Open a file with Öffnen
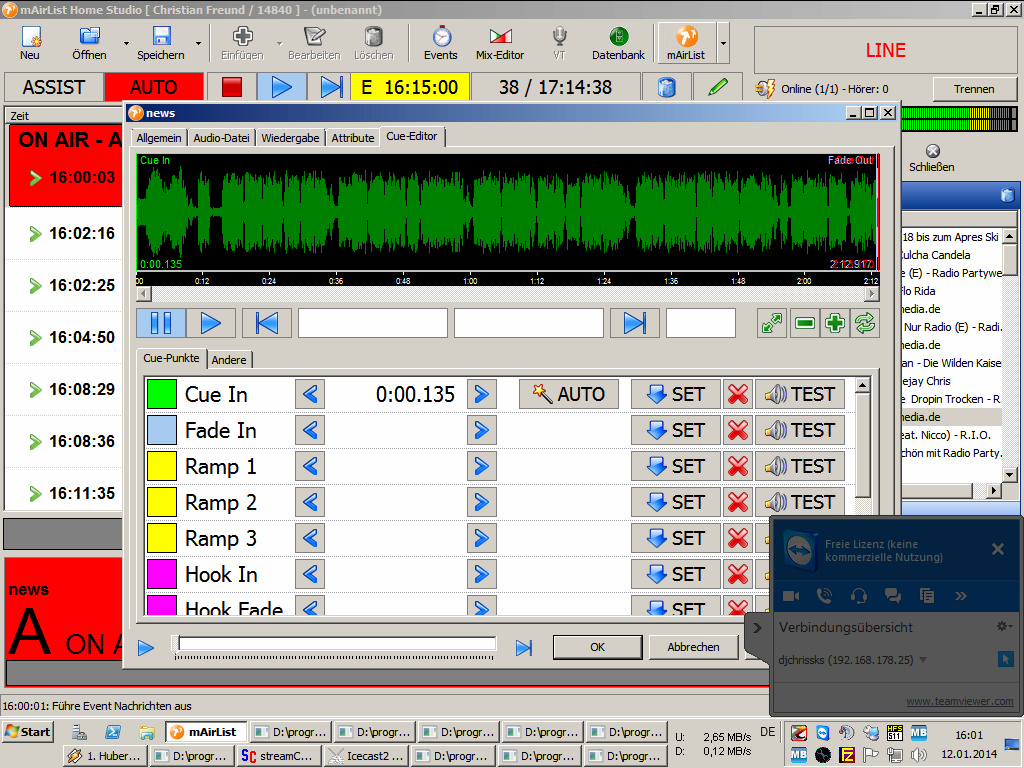The height and width of the screenshot is (768, 1024). pyautogui.click(x=89, y=43)
